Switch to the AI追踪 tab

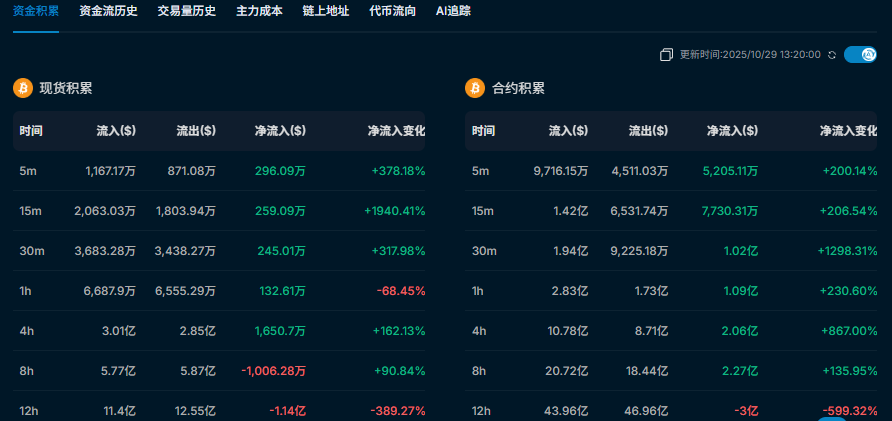[x=453, y=12]
